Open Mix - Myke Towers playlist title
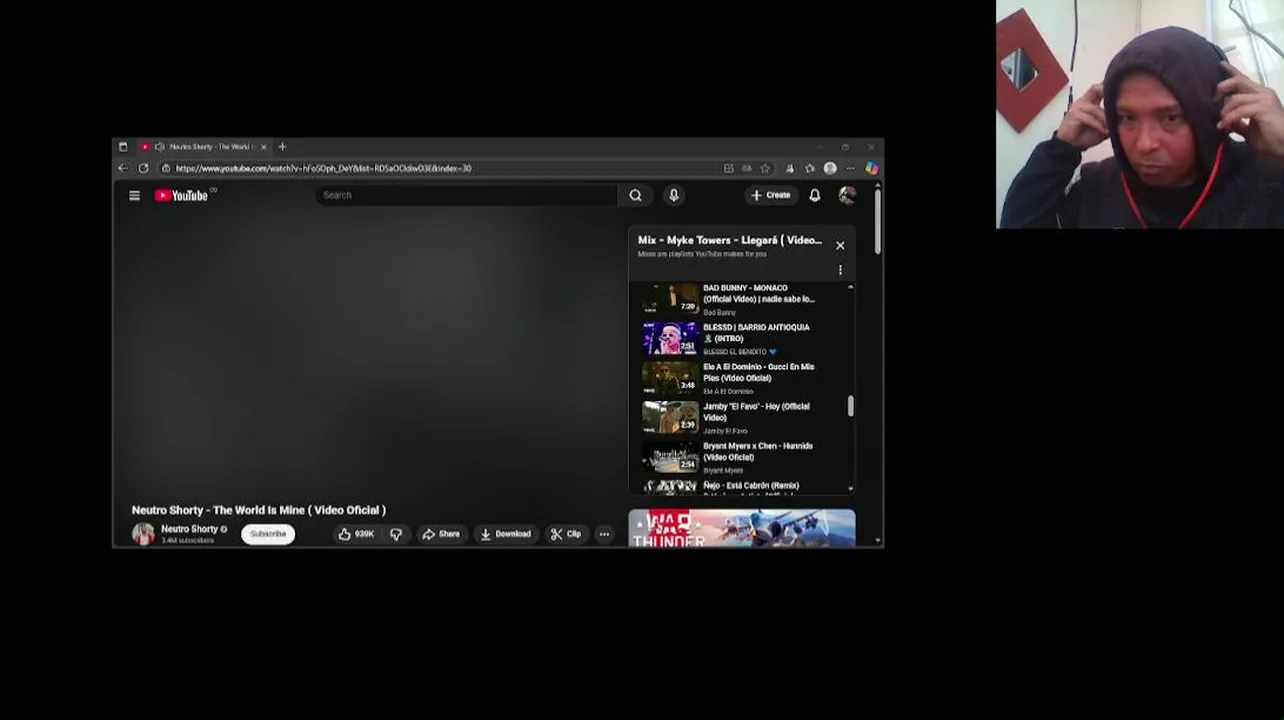This screenshot has height=720, width=1284. point(730,240)
